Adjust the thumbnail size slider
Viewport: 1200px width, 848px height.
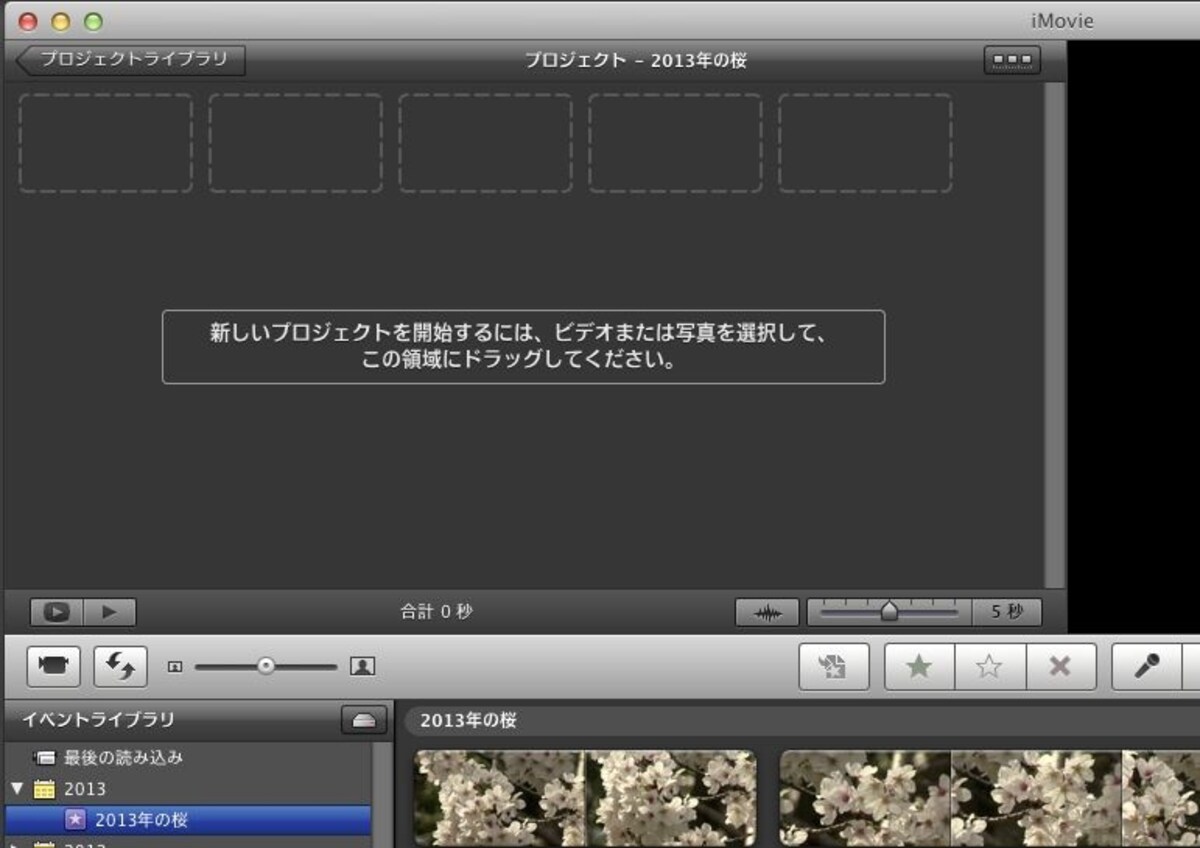(265, 666)
